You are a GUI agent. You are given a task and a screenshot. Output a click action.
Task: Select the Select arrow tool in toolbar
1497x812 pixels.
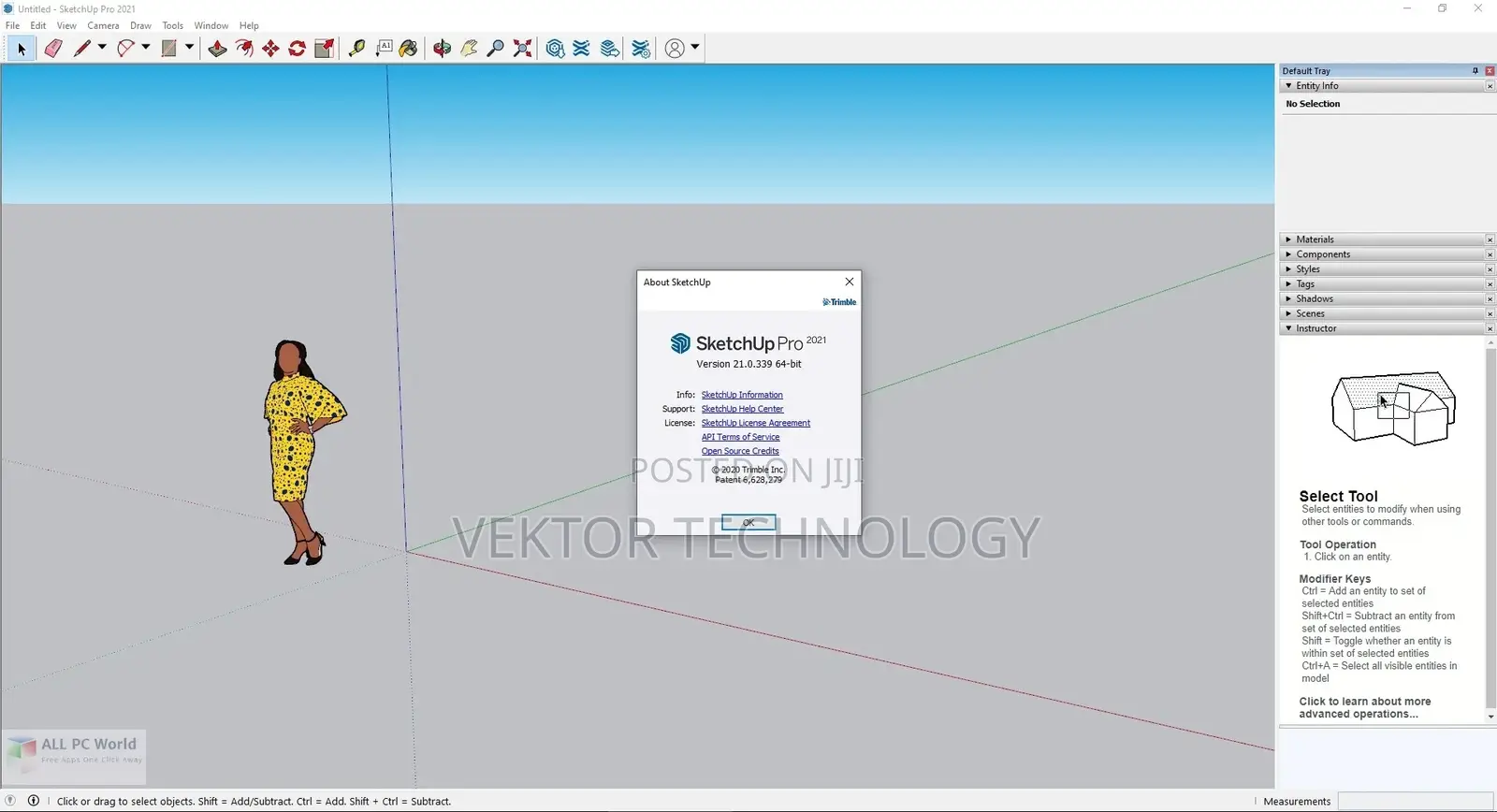click(x=22, y=49)
